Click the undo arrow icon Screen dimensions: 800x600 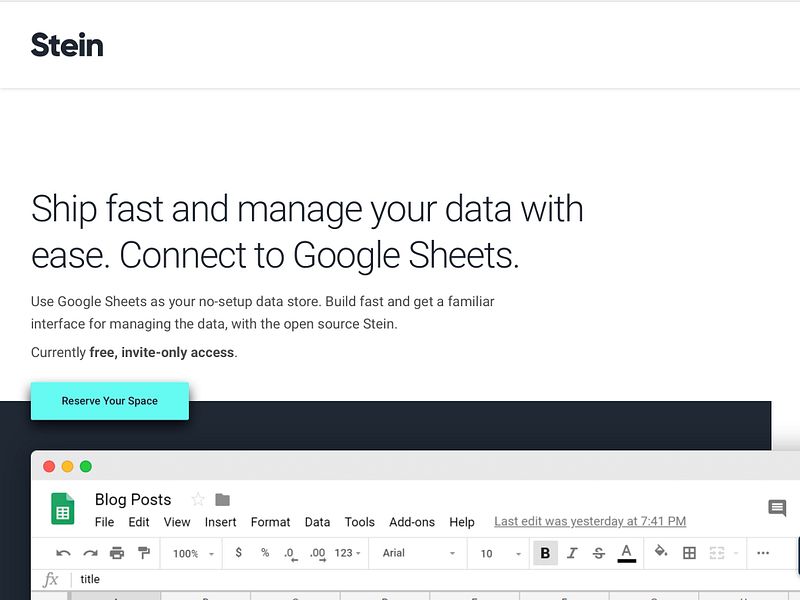coord(63,553)
